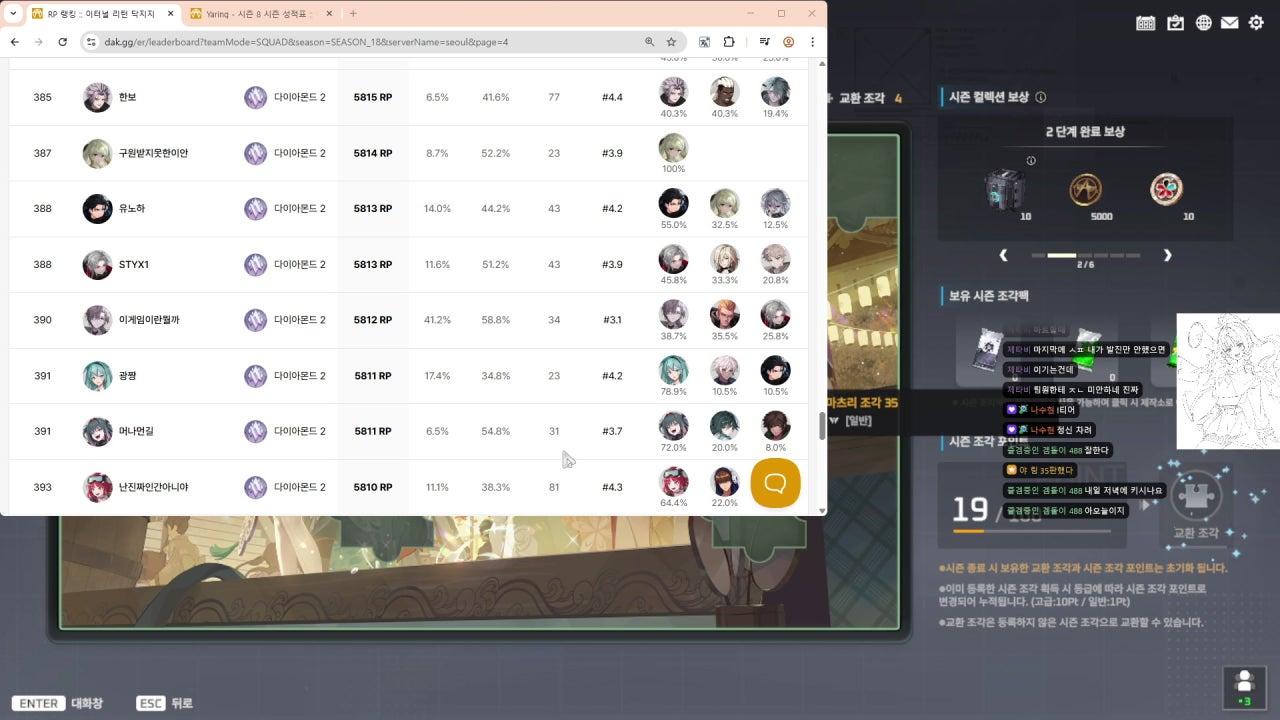Click the line-art character thumbnail overlay
Screen dimensions: 1280x720
(1228, 381)
